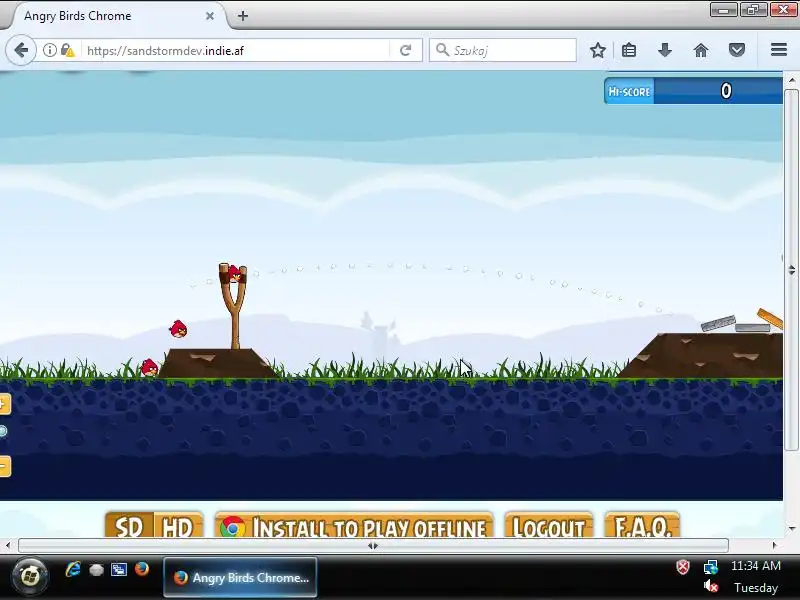Click the red bird waiting on the grass

[x=149, y=367]
